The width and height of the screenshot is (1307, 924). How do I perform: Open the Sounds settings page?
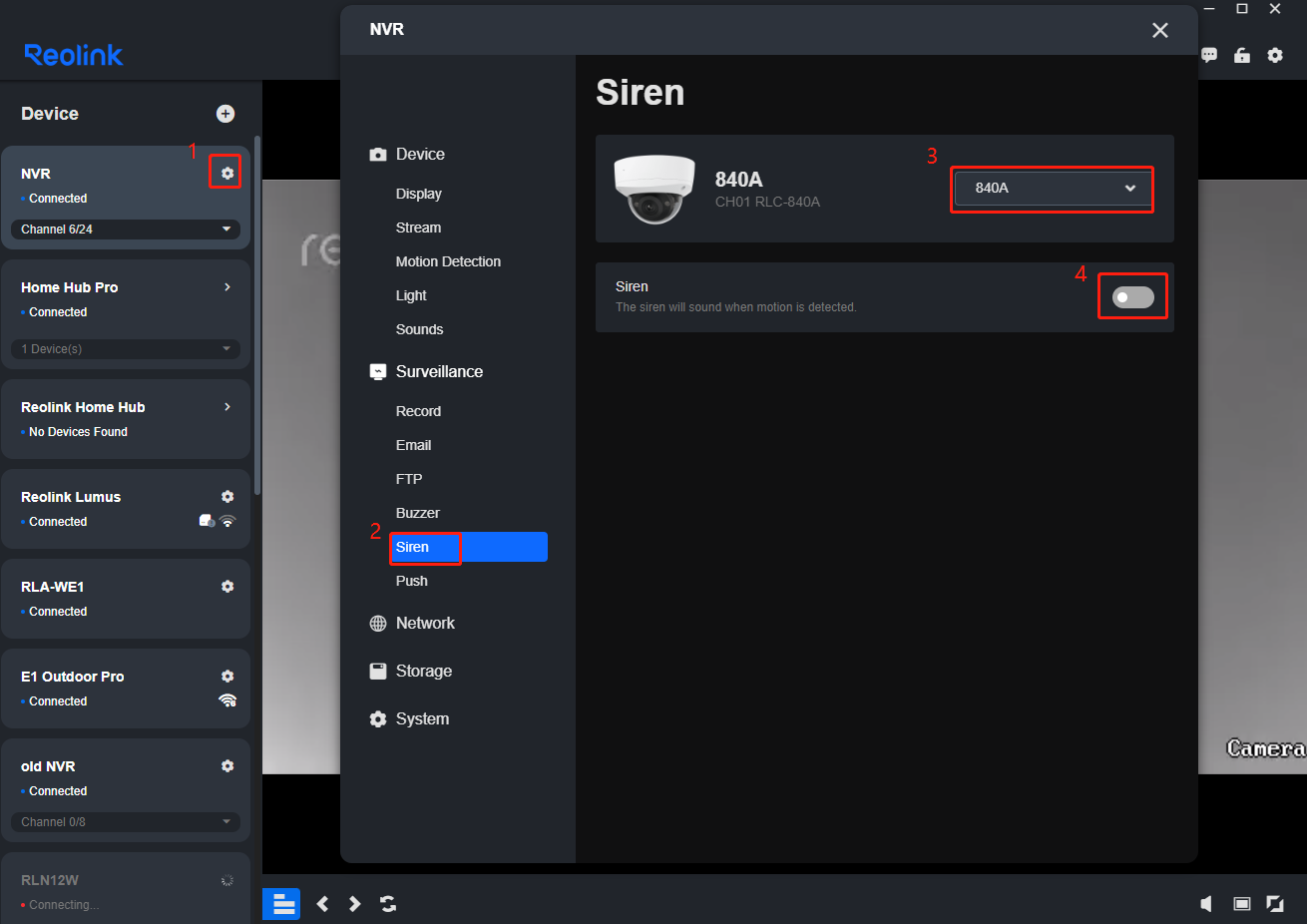[x=419, y=329]
